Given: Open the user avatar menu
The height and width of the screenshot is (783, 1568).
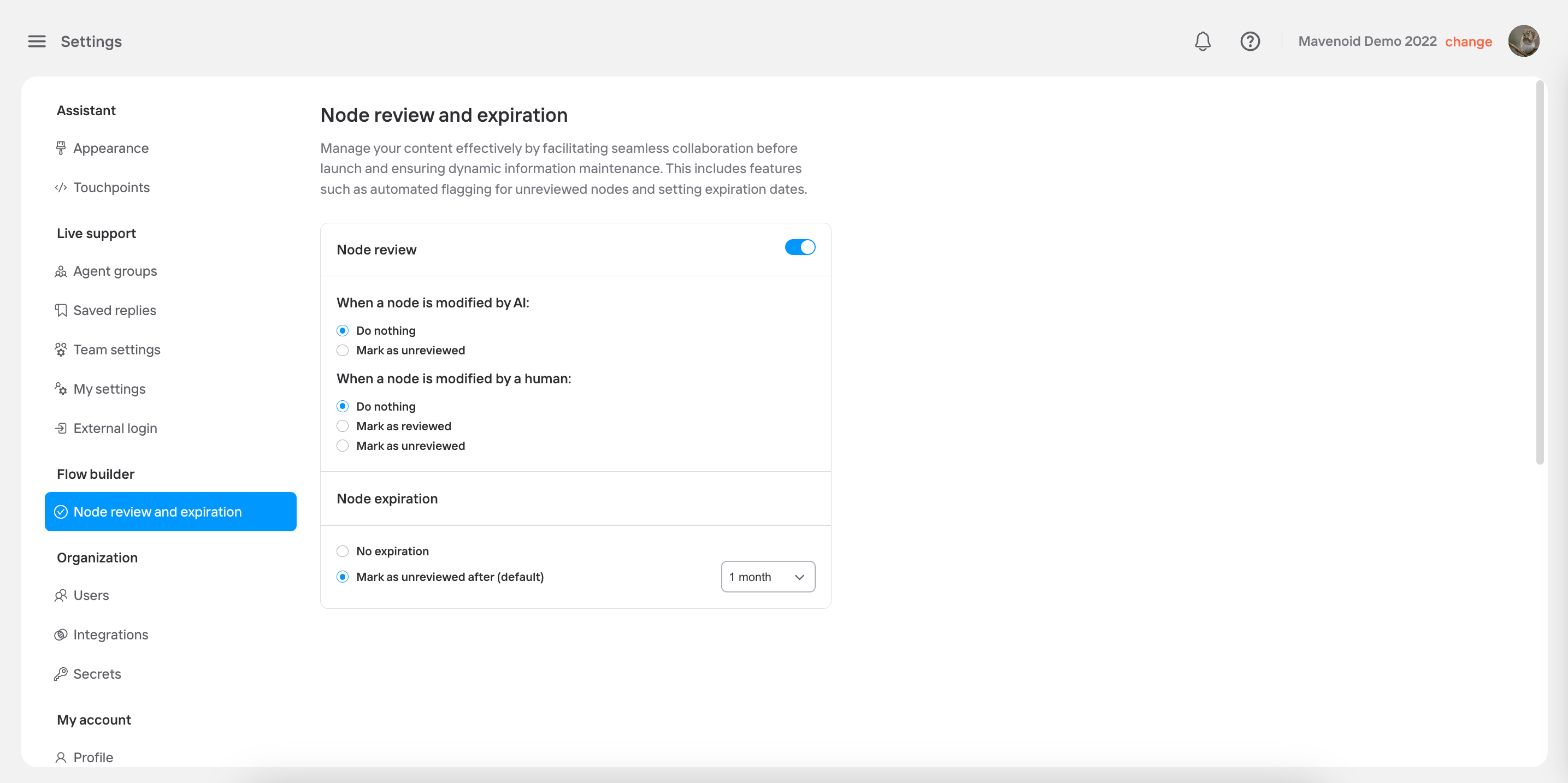Looking at the screenshot, I should 1524,41.
